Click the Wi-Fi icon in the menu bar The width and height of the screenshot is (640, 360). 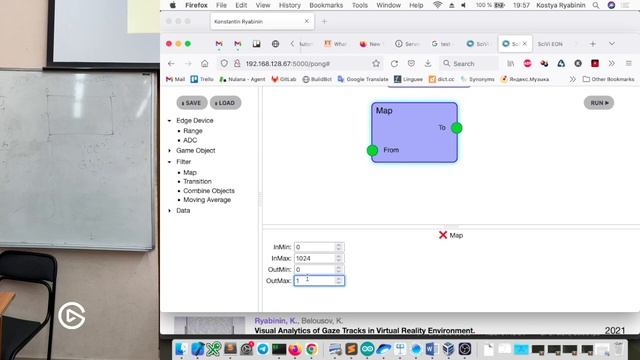coord(438,5)
